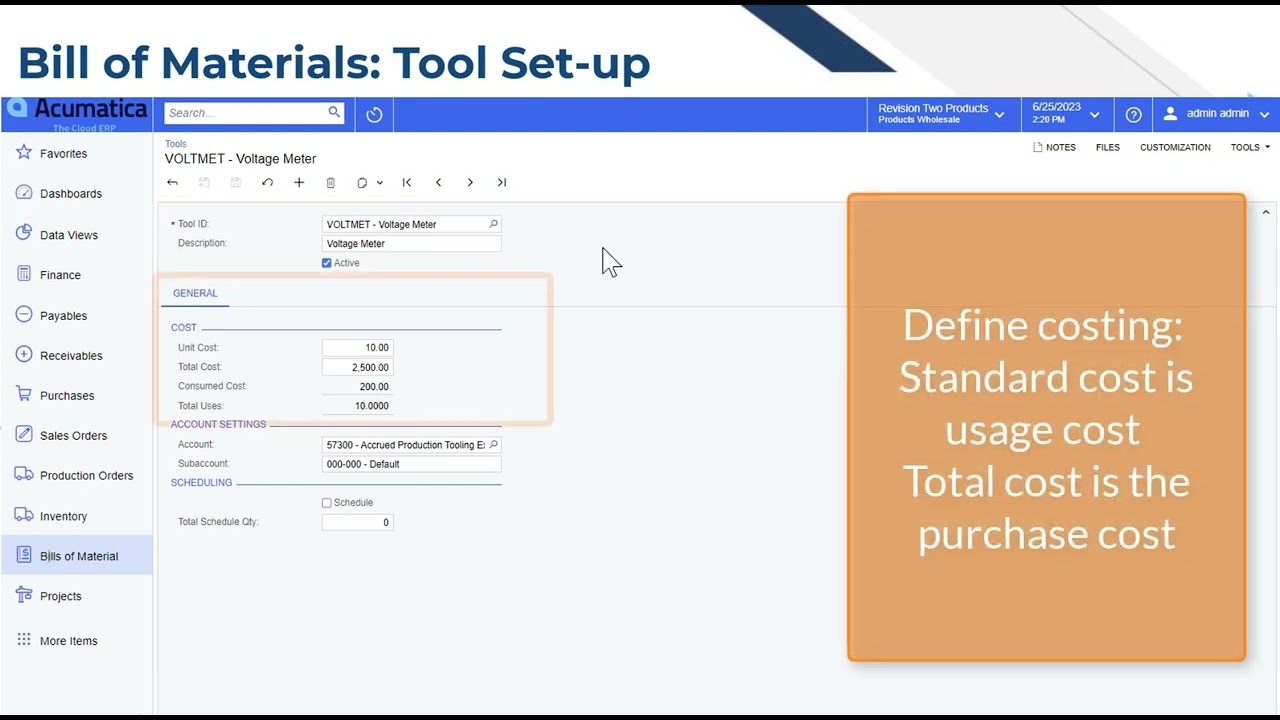Click the Account lookup magnifier
Image resolution: width=1280 pixels, height=720 pixels.
tap(493, 444)
